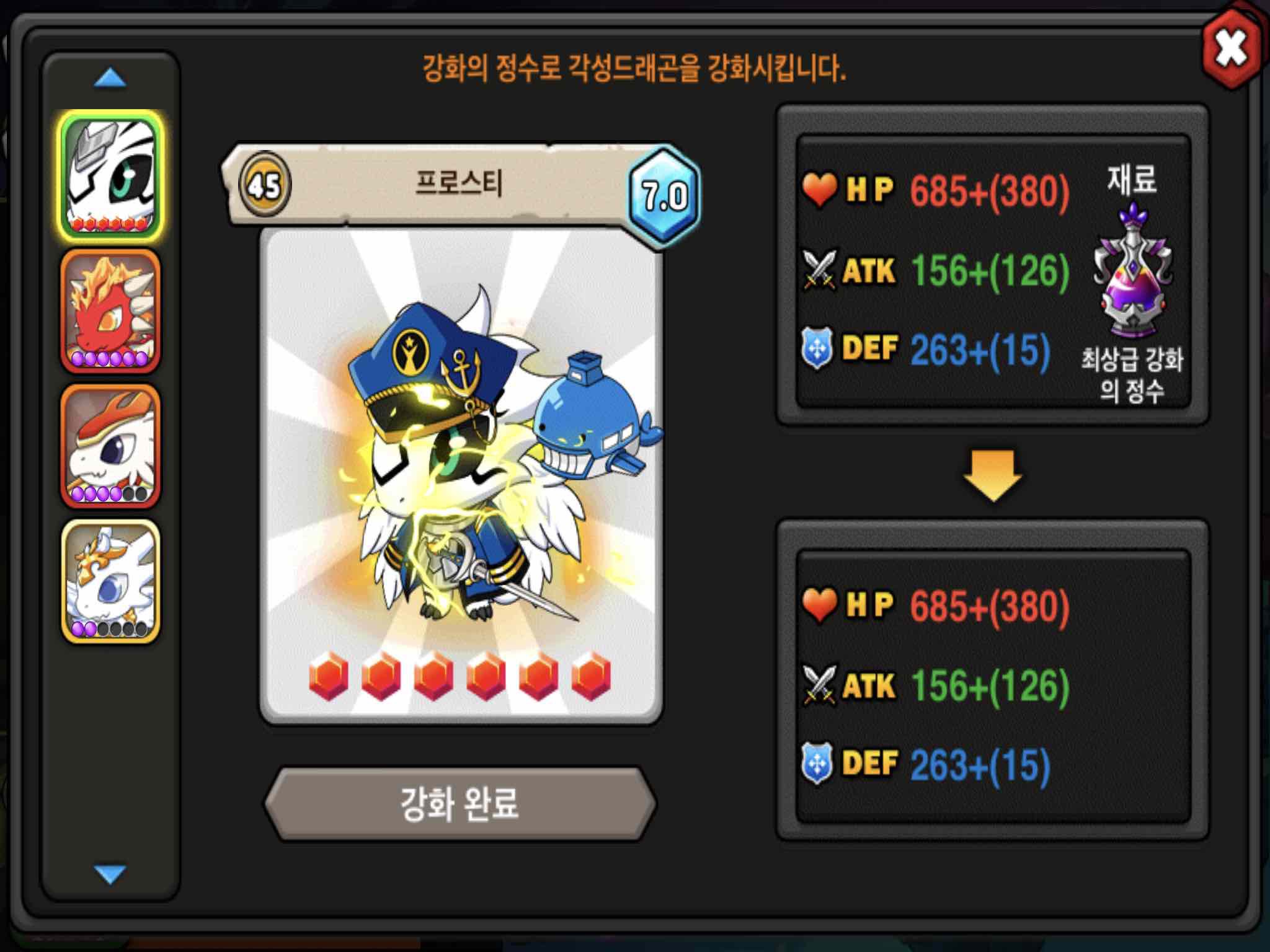Click the ATK crossed swords icon in top panel
Viewport: 1270px width, 952px height.
click(x=820, y=270)
